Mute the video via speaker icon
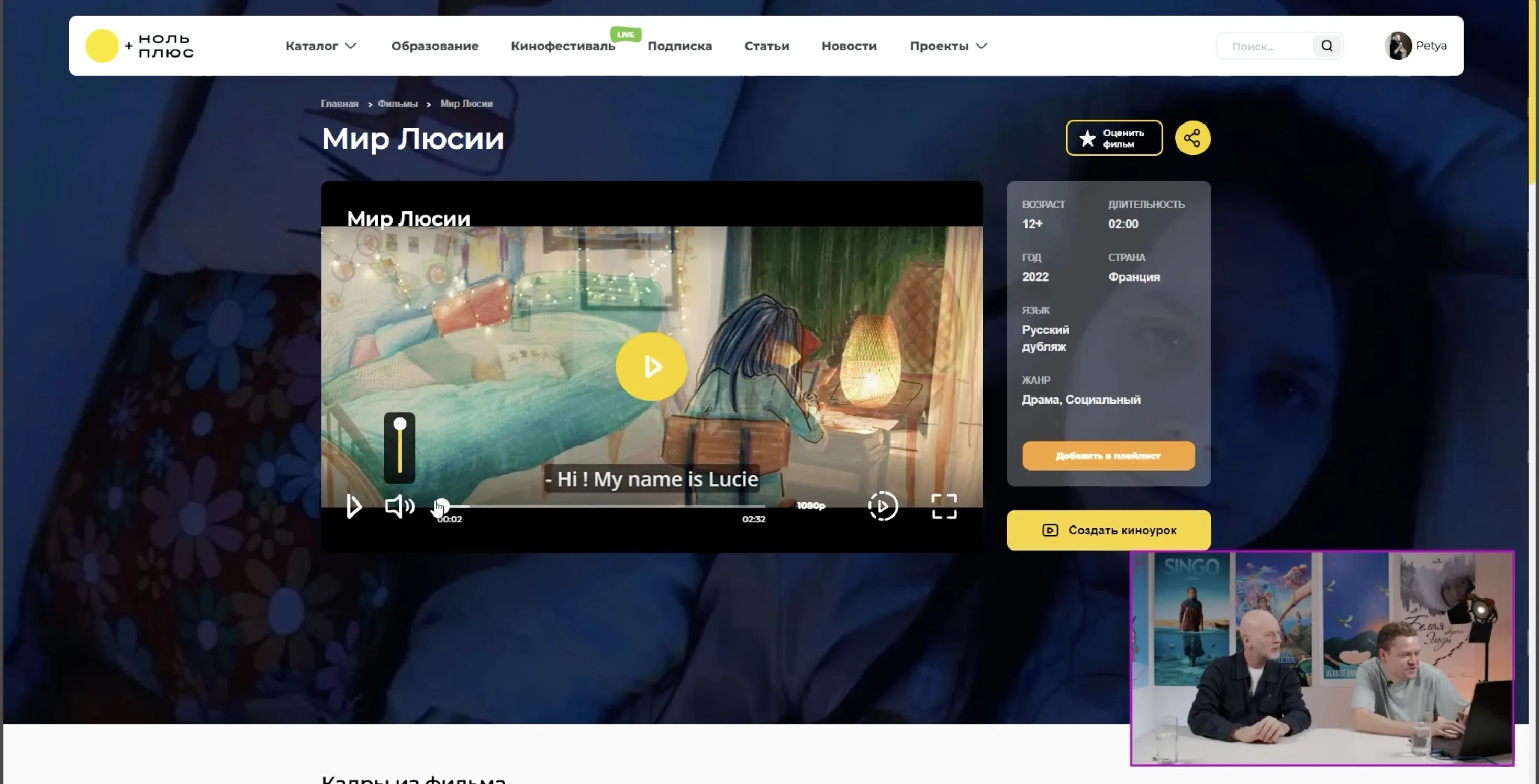Viewport: 1539px width, 784px height. coord(398,506)
